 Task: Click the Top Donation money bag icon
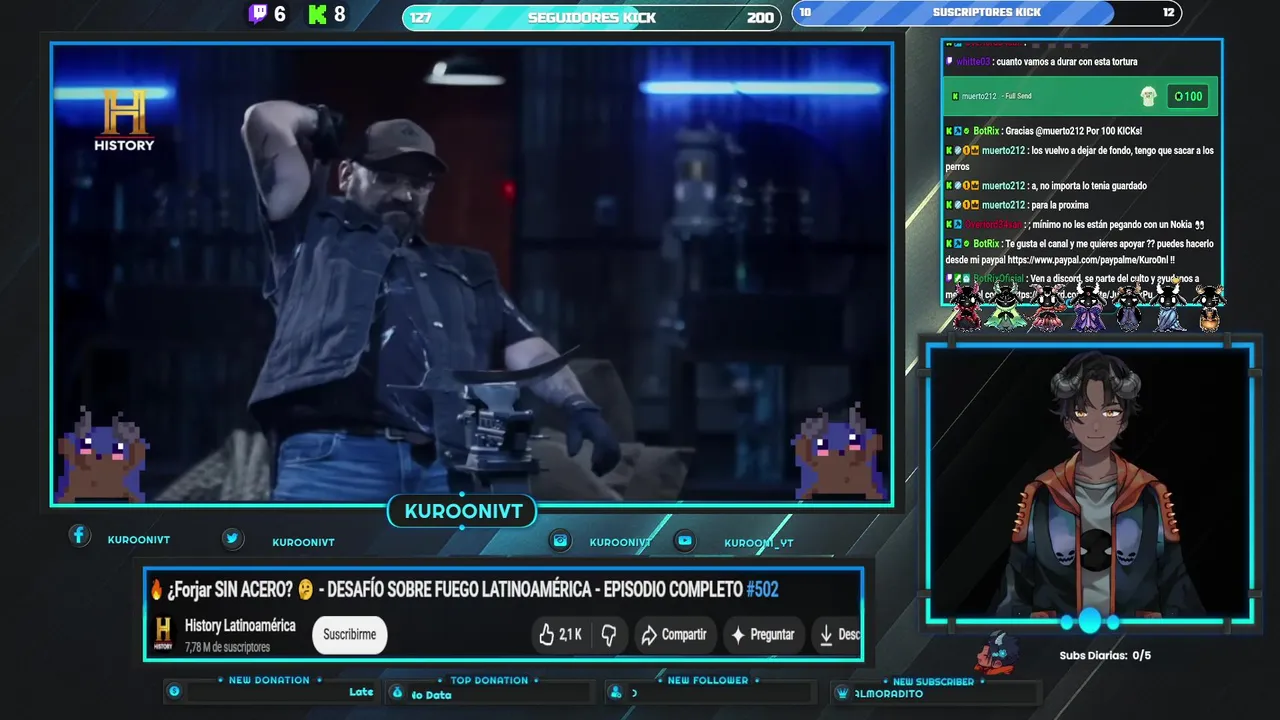pos(397,692)
